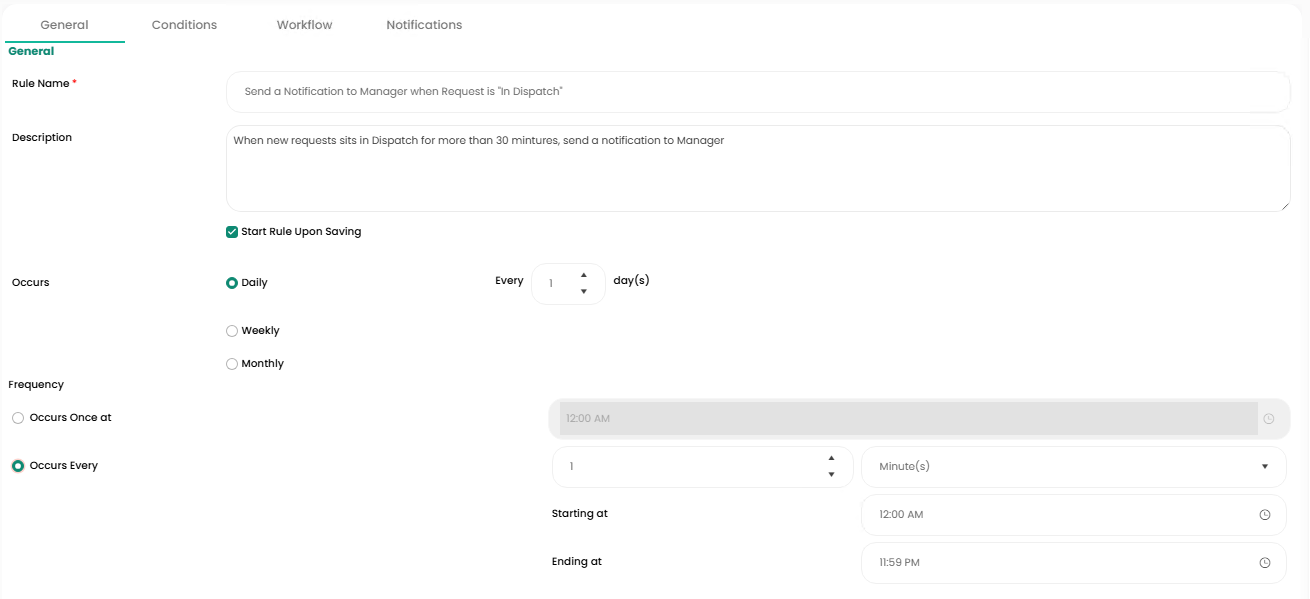
Task: Select the Weekly occurrence option
Action: (232, 331)
